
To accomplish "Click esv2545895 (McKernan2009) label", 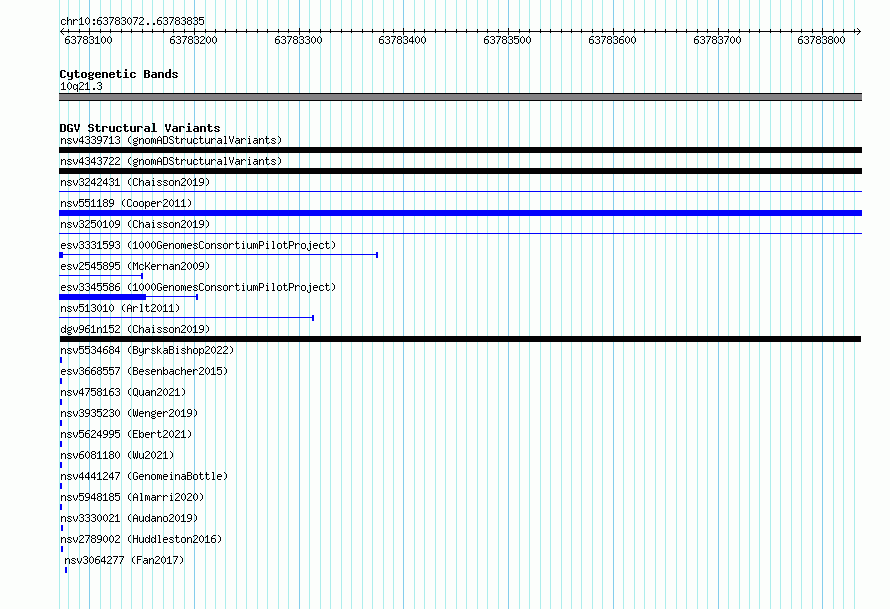I will (x=135, y=266).
